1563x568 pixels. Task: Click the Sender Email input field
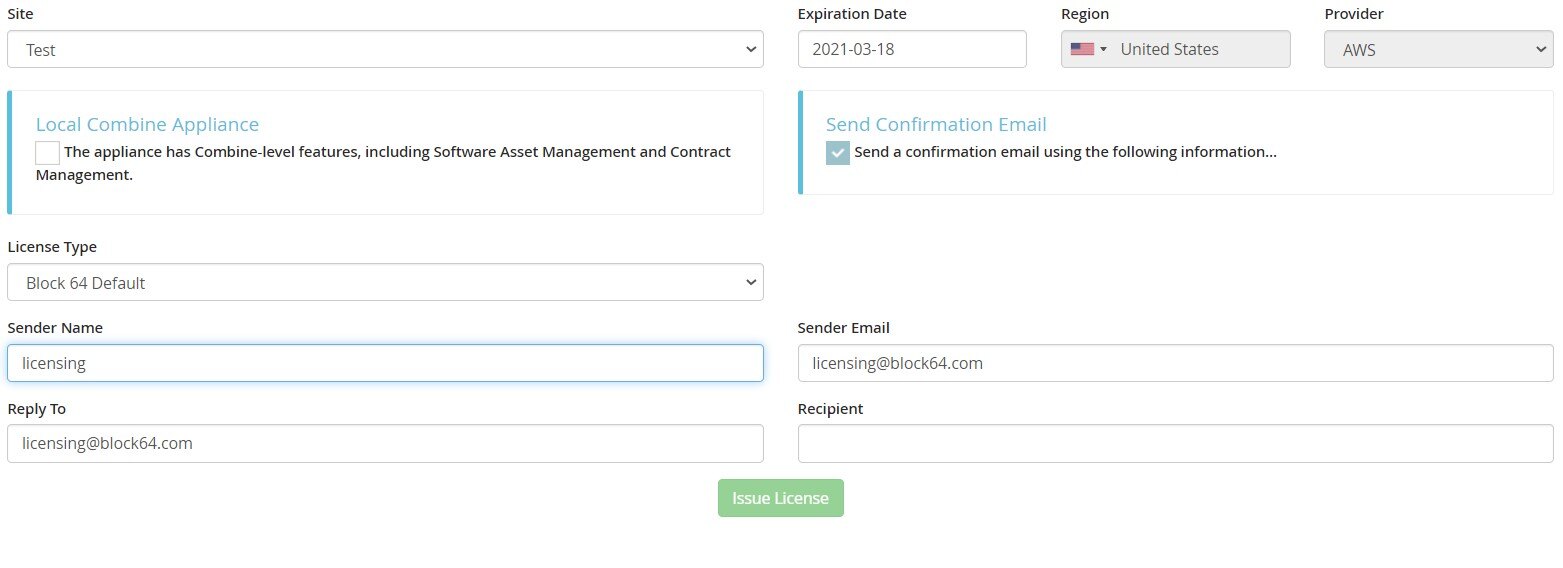1175,363
